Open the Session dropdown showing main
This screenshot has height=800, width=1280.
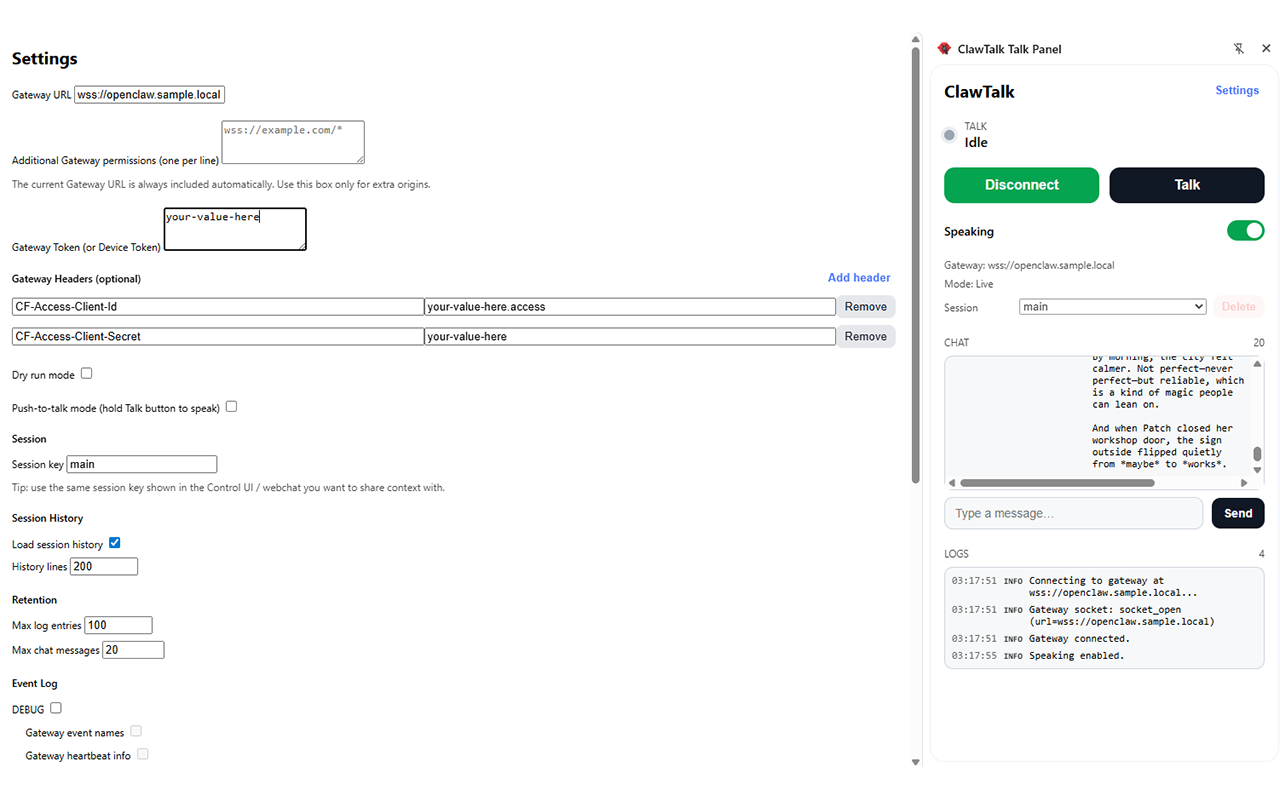coord(1113,307)
